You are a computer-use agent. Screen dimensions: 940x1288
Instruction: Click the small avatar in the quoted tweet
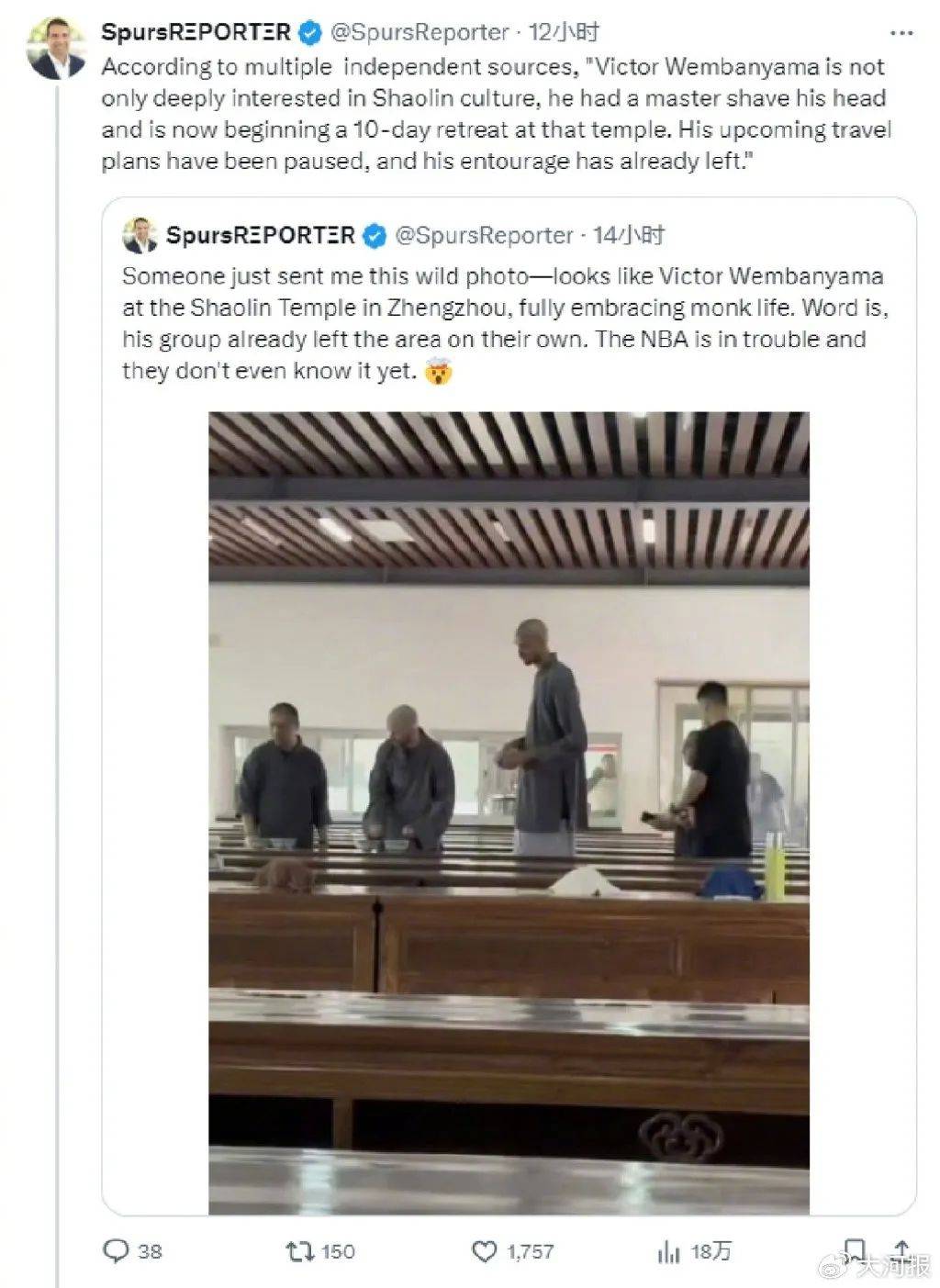click(x=140, y=236)
